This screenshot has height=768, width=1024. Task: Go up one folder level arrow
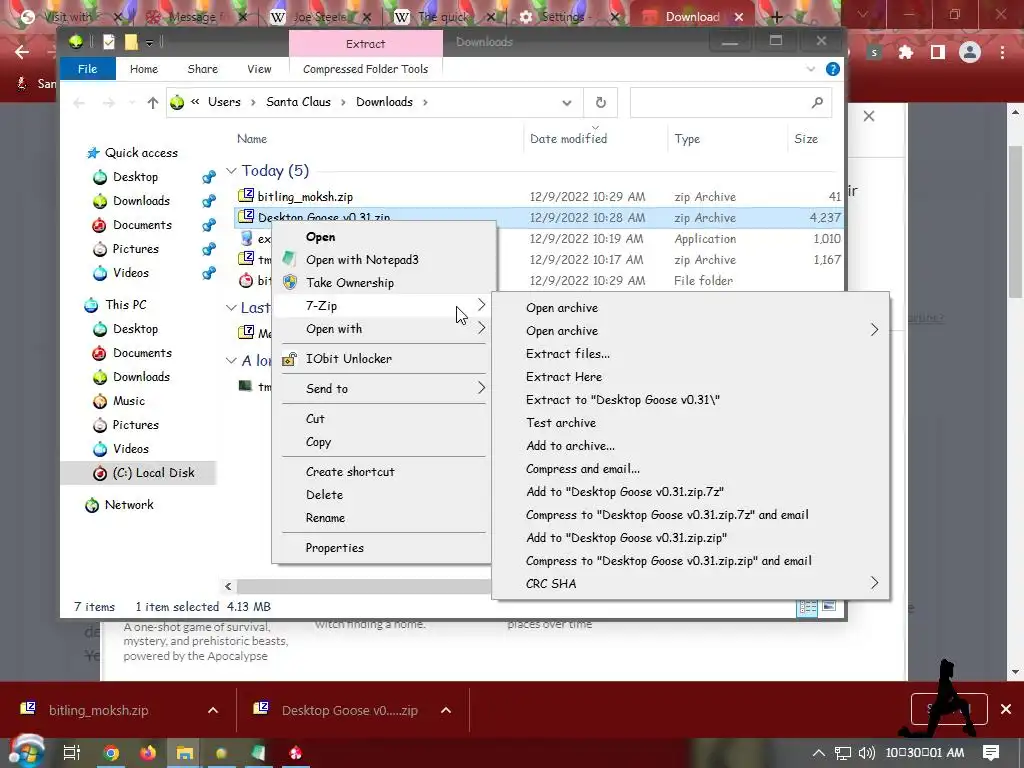coord(153,103)
